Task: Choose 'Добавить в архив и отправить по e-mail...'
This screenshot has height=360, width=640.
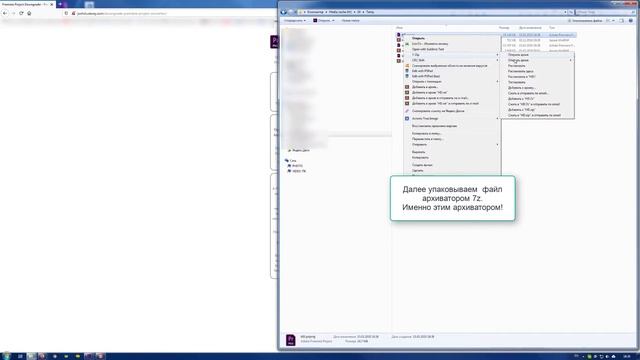Action: [440, 98]
